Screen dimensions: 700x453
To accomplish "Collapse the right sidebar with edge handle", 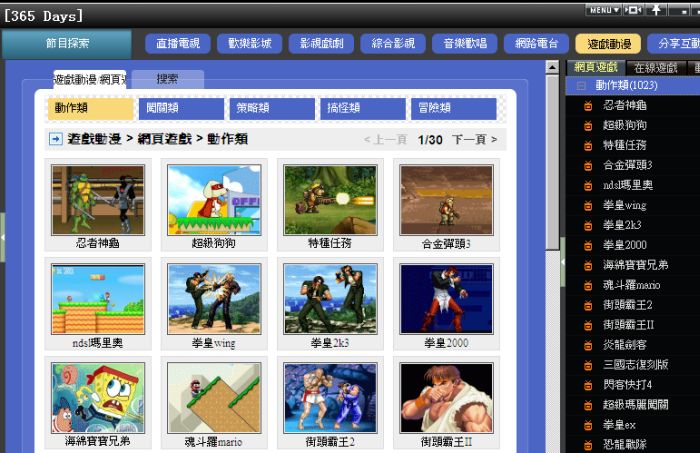I will 562,262.
